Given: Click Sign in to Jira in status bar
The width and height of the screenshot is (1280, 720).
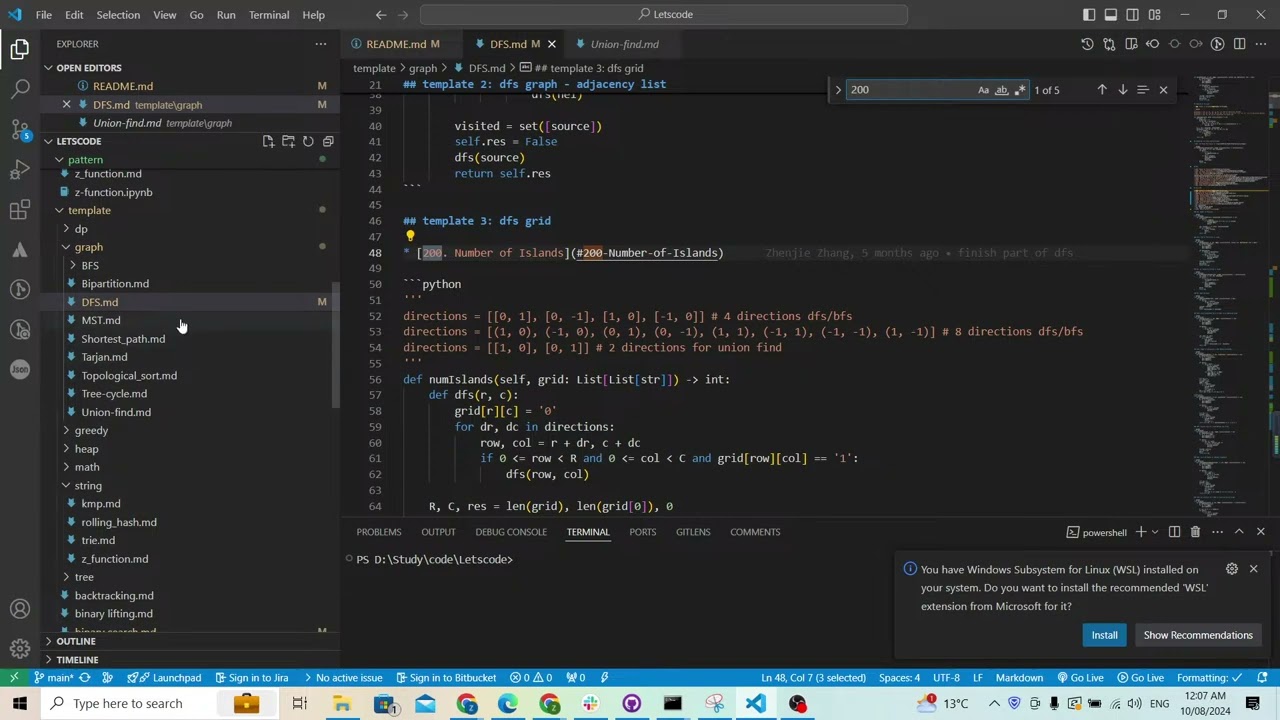Looking at the screenshot, I should pyautogui.click(x=250, y=678).
